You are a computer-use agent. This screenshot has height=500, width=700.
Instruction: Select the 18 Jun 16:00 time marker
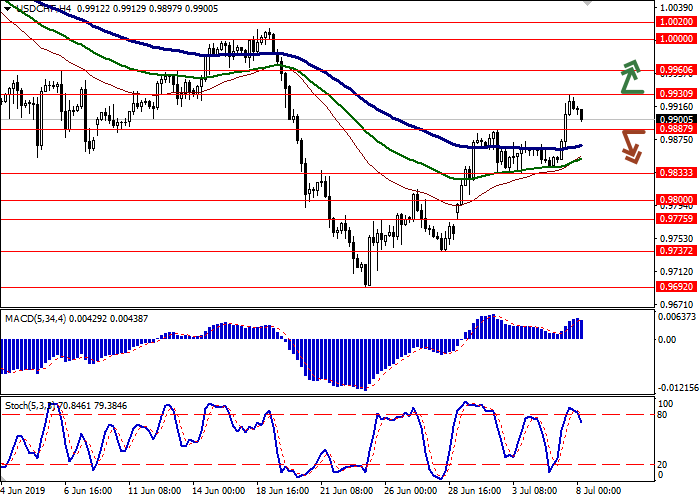coord(282,492)
